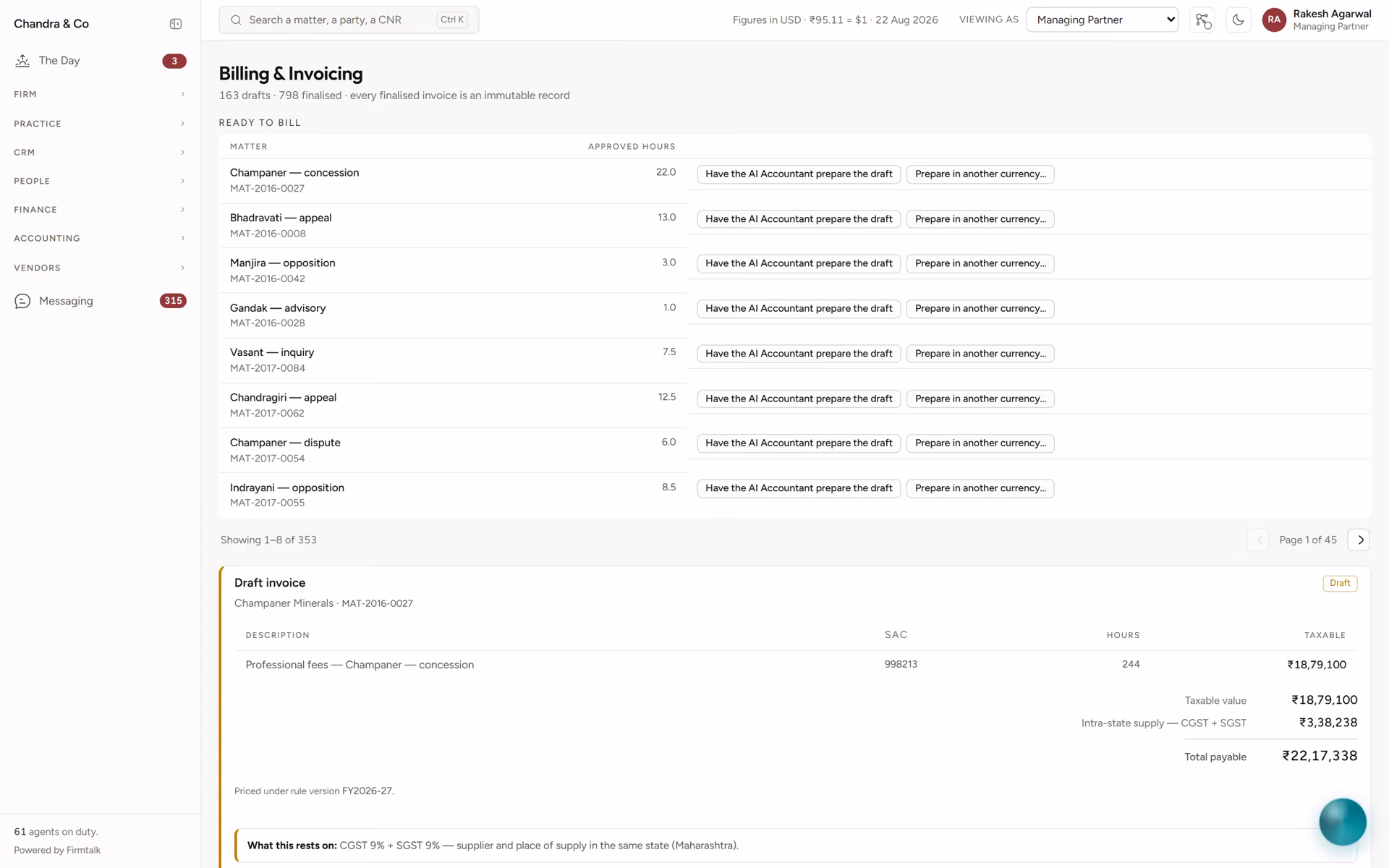Open the teal assistant orb
Viewport: 1389px width, 868px height.
click(x=1343, y=822)
